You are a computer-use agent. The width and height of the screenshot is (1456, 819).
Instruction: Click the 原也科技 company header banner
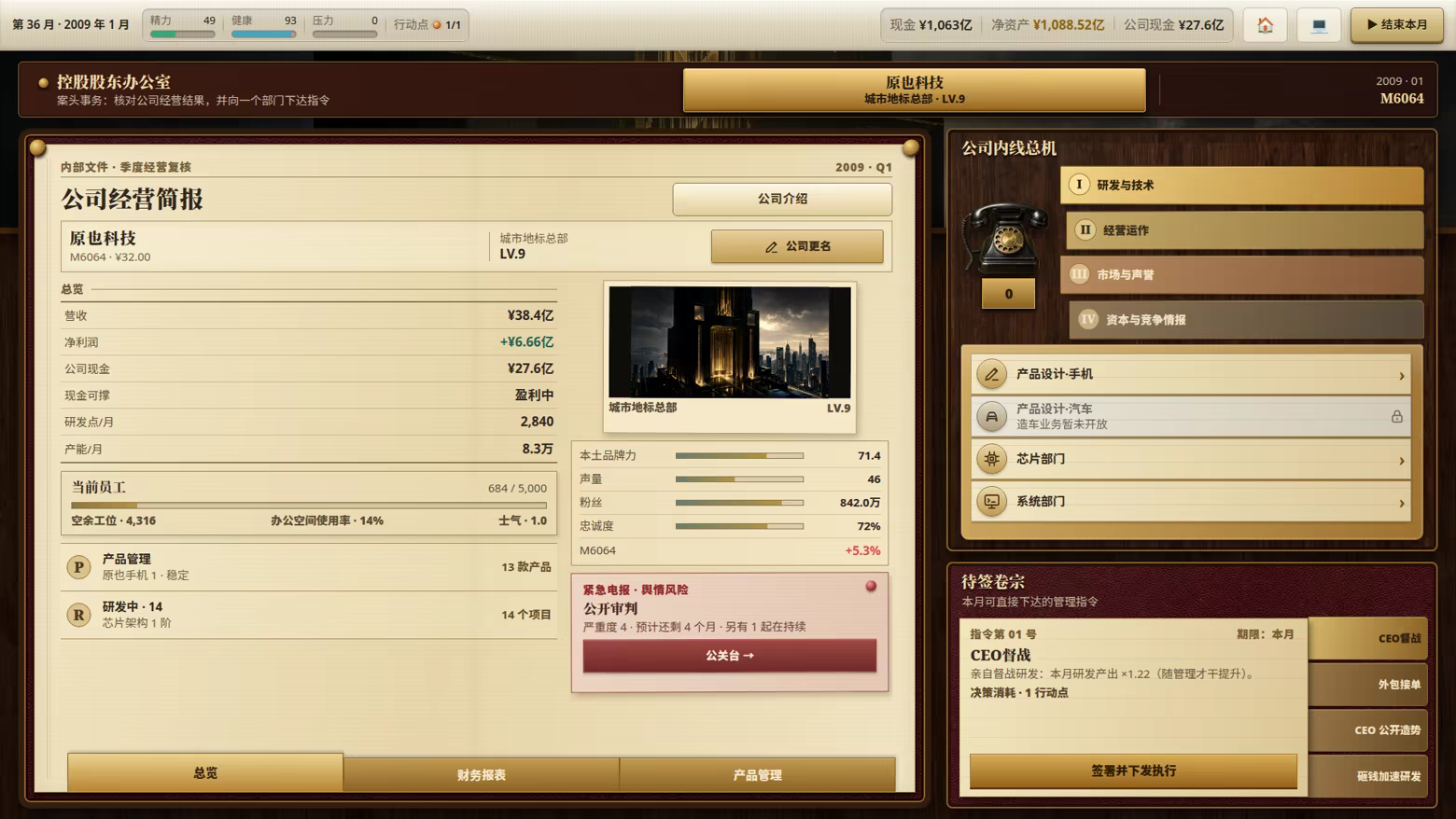click(x=915, y=90)
